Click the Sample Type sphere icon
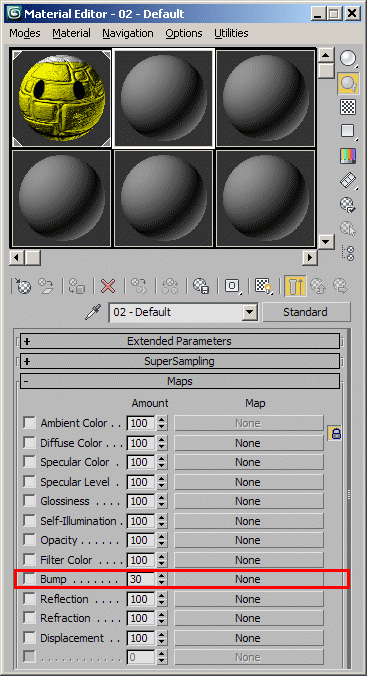The width and height of the screenshot is (367, 676). (x=348, y=59)
